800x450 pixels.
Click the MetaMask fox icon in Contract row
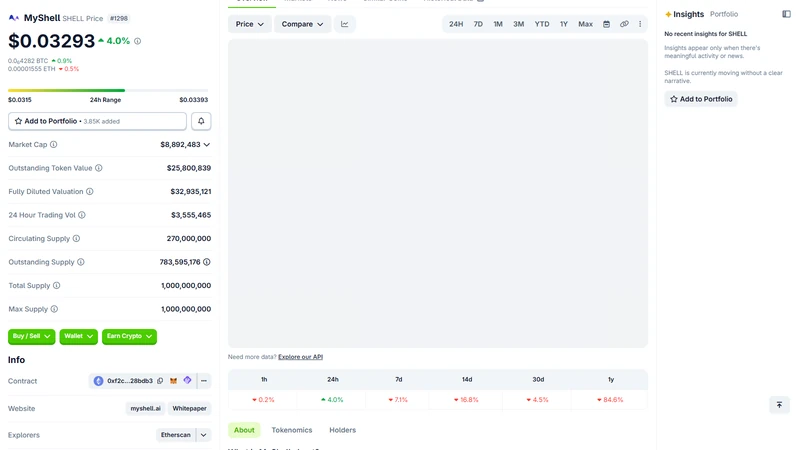[x=173, y=381]
